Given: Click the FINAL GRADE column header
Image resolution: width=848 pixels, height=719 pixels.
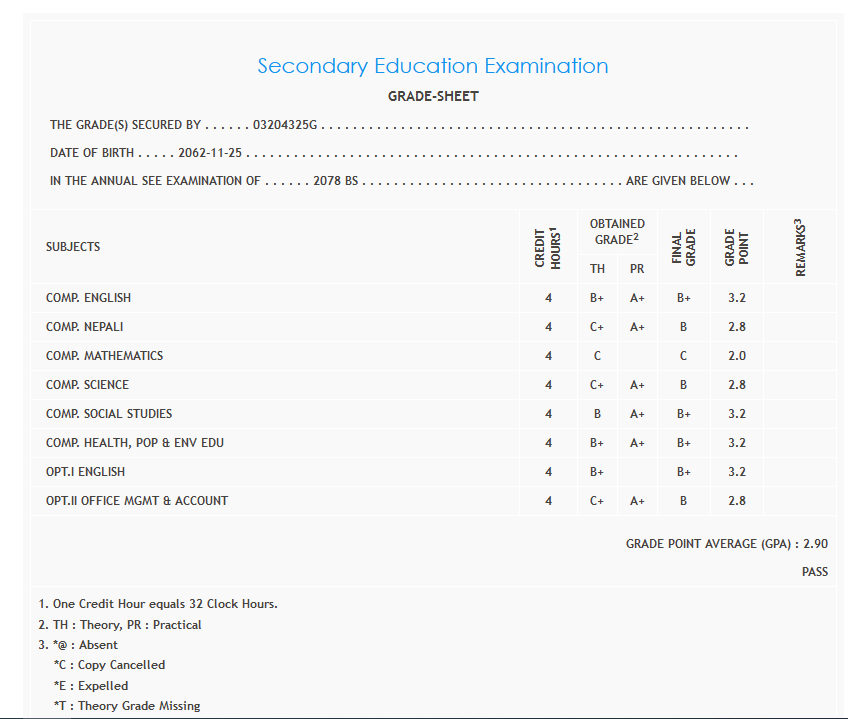Looking at the screenshot, I should 683,249.
